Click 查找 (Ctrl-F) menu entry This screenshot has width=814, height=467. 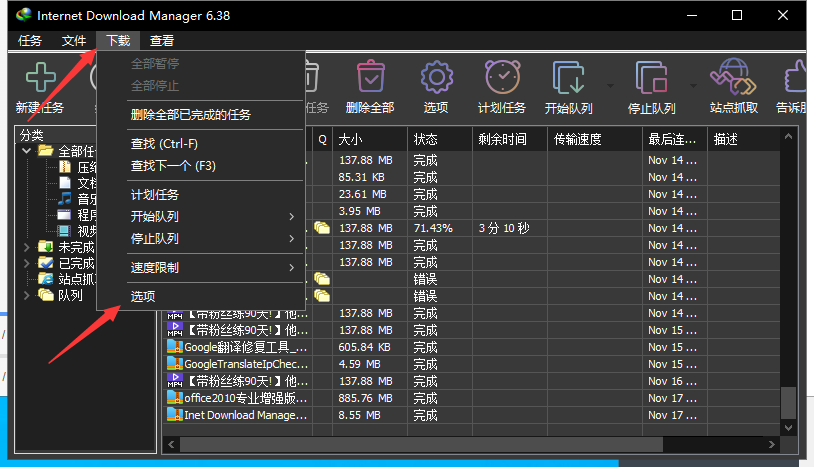[x=165, y=144]
